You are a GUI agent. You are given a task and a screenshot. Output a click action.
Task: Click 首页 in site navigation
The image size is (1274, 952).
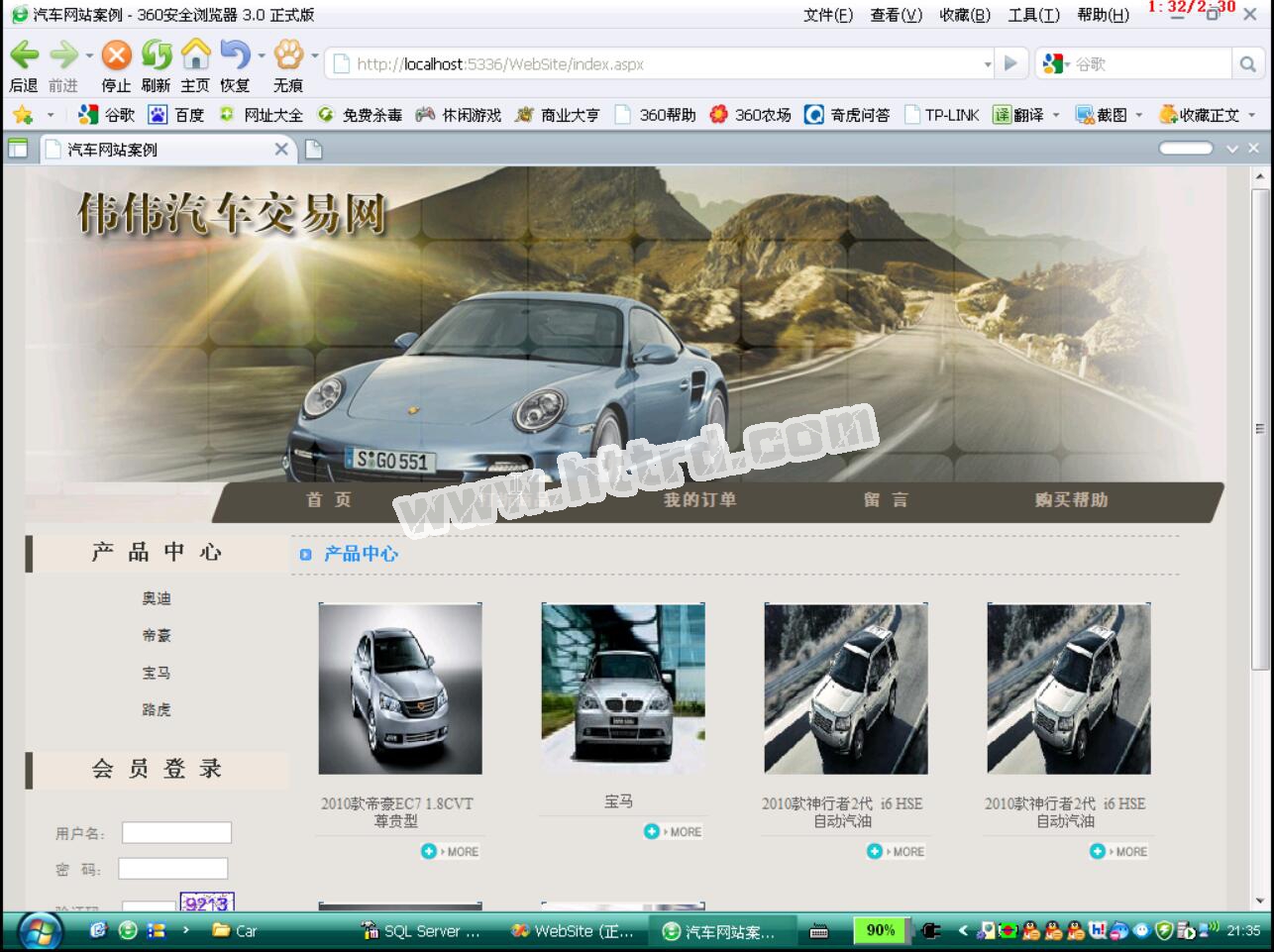point(329,500)
